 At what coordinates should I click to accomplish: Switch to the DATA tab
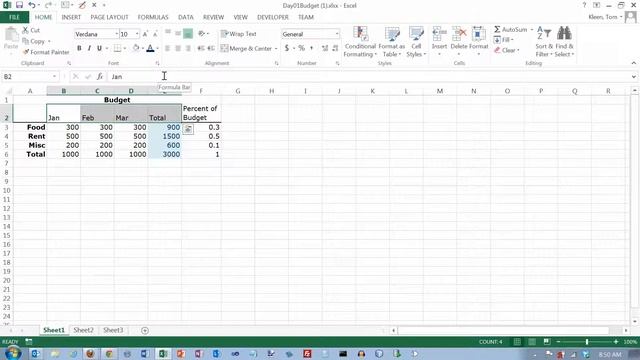186,17
